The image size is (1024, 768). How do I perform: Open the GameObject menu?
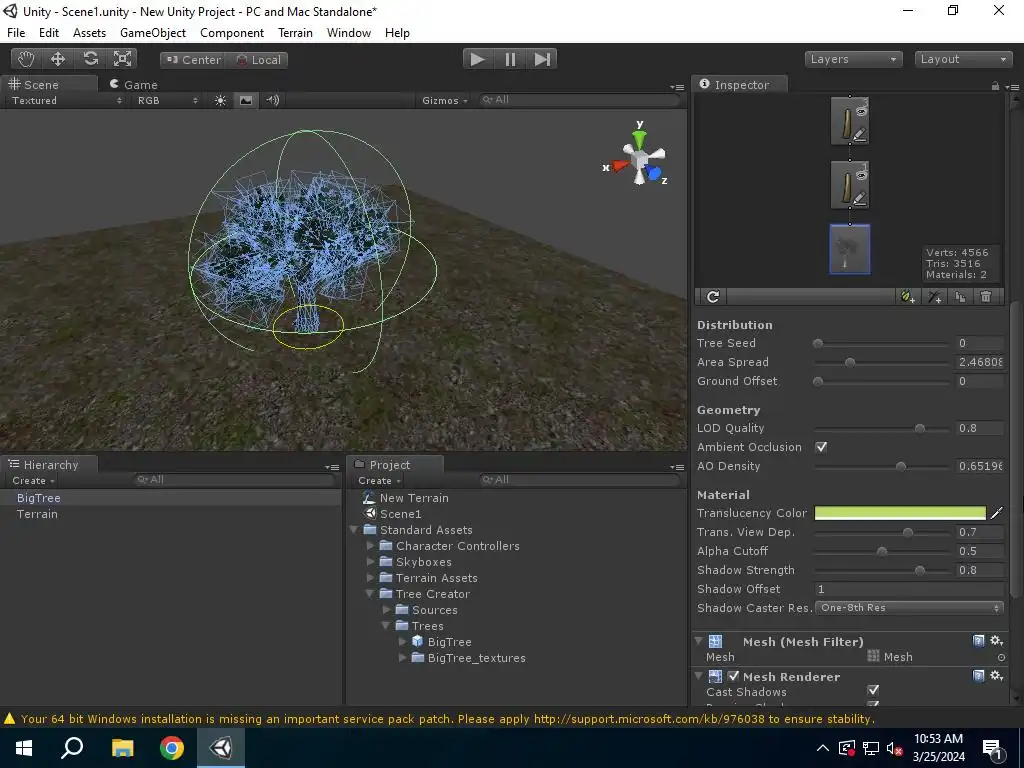click(x=153, y=33)
